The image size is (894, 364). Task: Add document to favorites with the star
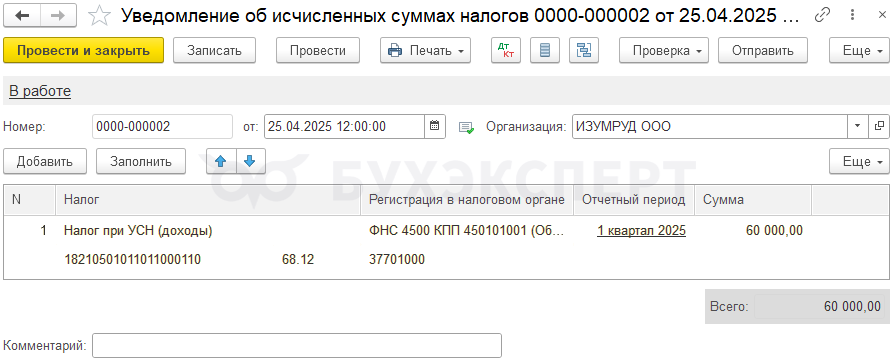coord(100,16)
